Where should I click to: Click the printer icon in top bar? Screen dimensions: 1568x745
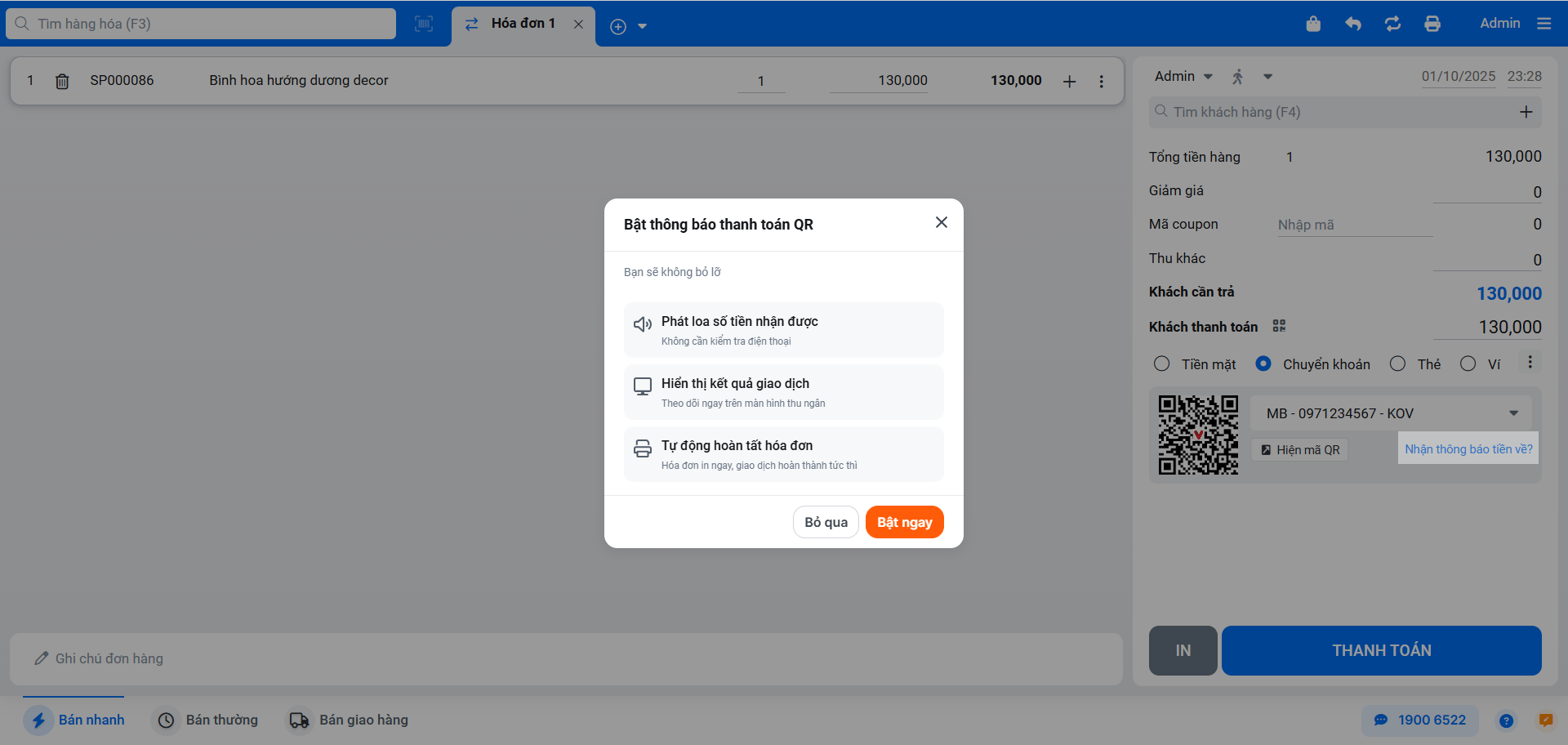point(1432,24)
